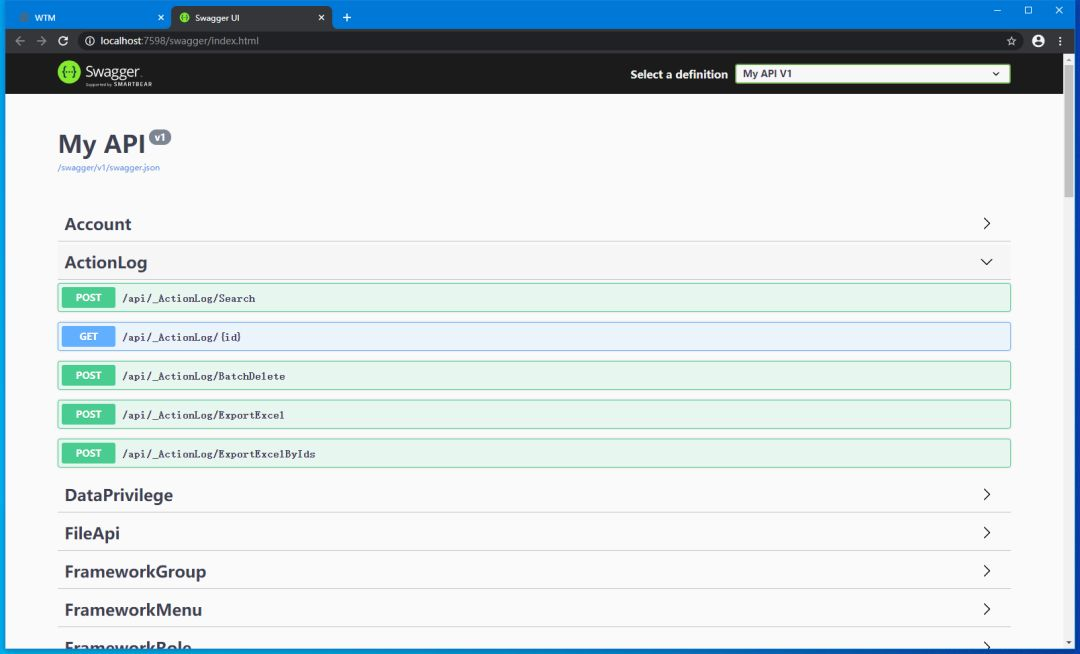1080x654 pixels.
Task: Open a new browser tab
Action: [346, 18]
